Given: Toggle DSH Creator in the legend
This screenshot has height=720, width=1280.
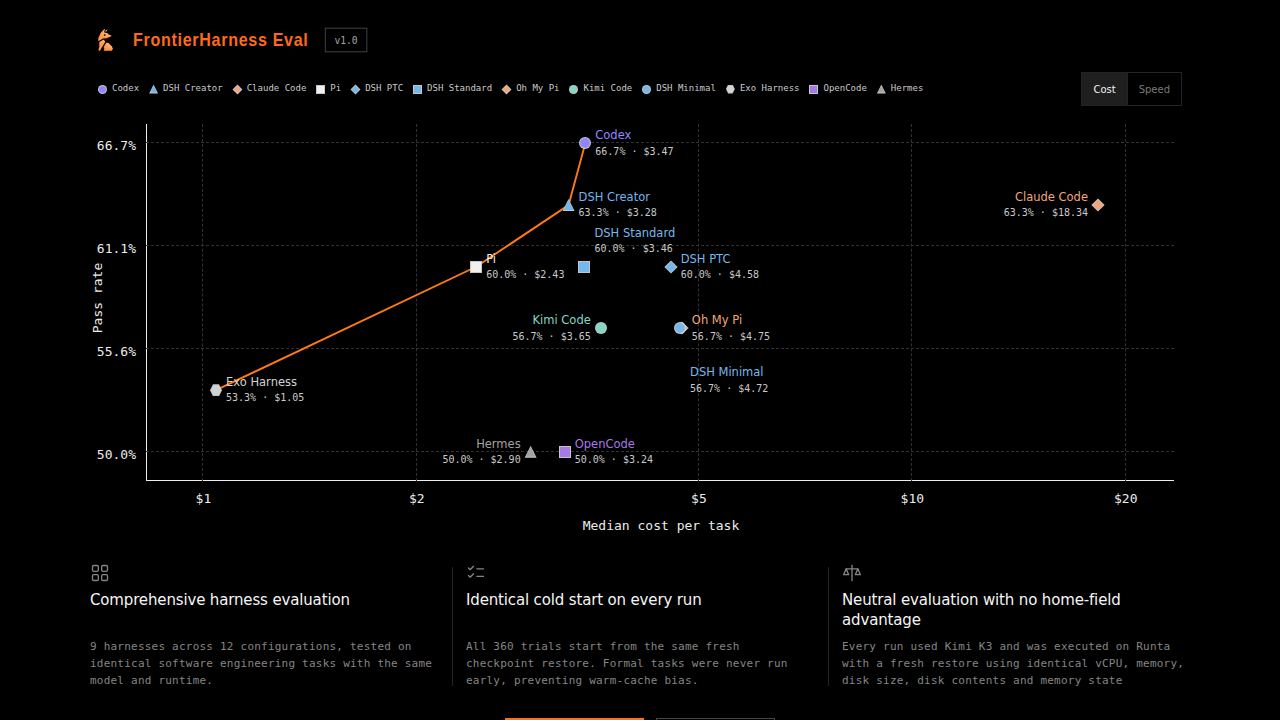Looking at the screenshot, I should pyautogui.click(x=186, y=88).
